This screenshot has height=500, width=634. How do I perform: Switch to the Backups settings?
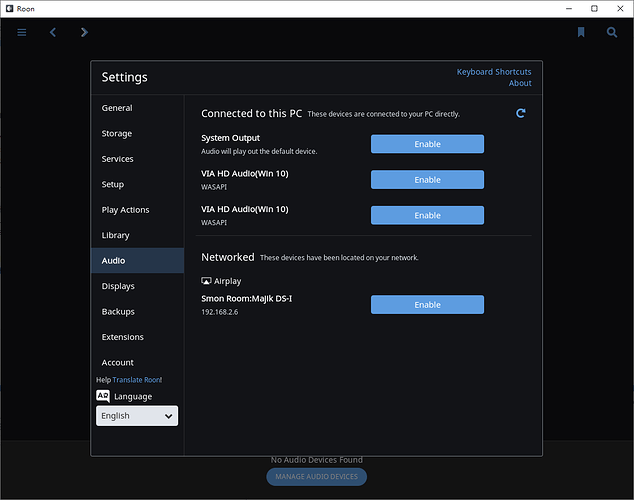click(x=137, y=312)
